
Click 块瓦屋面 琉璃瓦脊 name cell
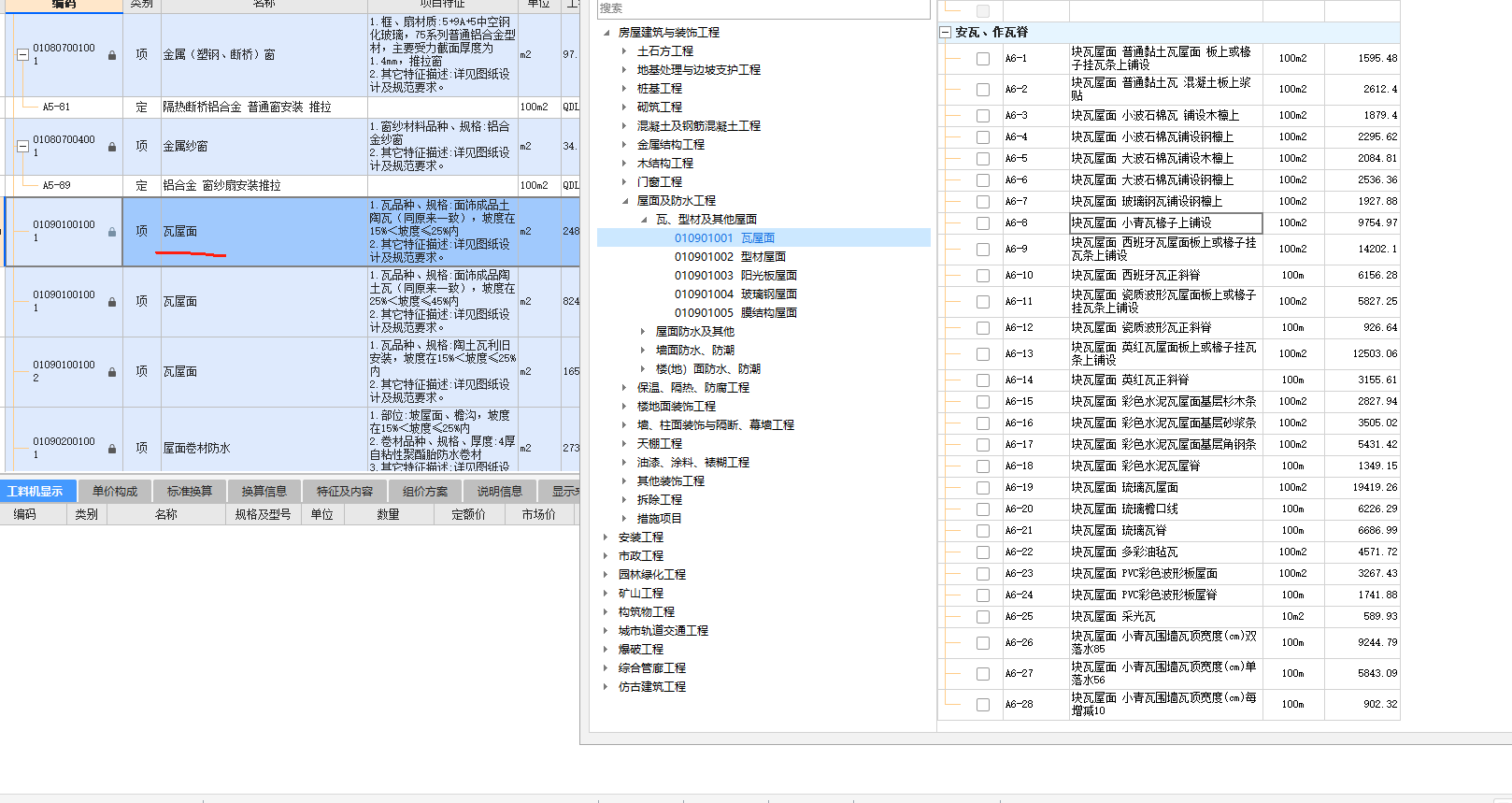1165,531
